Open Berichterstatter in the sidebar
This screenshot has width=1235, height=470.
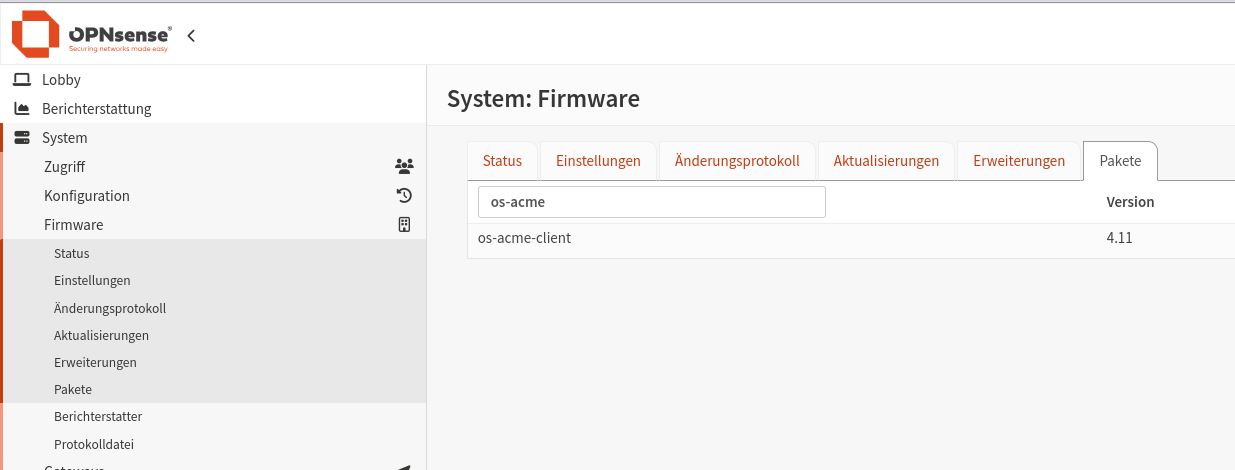coord(98,416)
